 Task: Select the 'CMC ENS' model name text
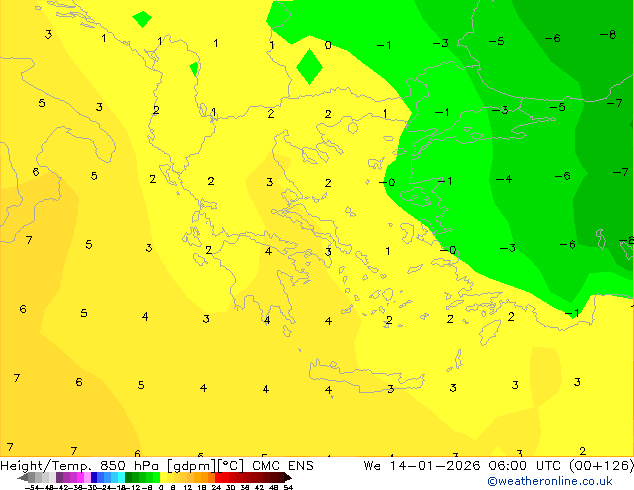(x=283, y=466)
